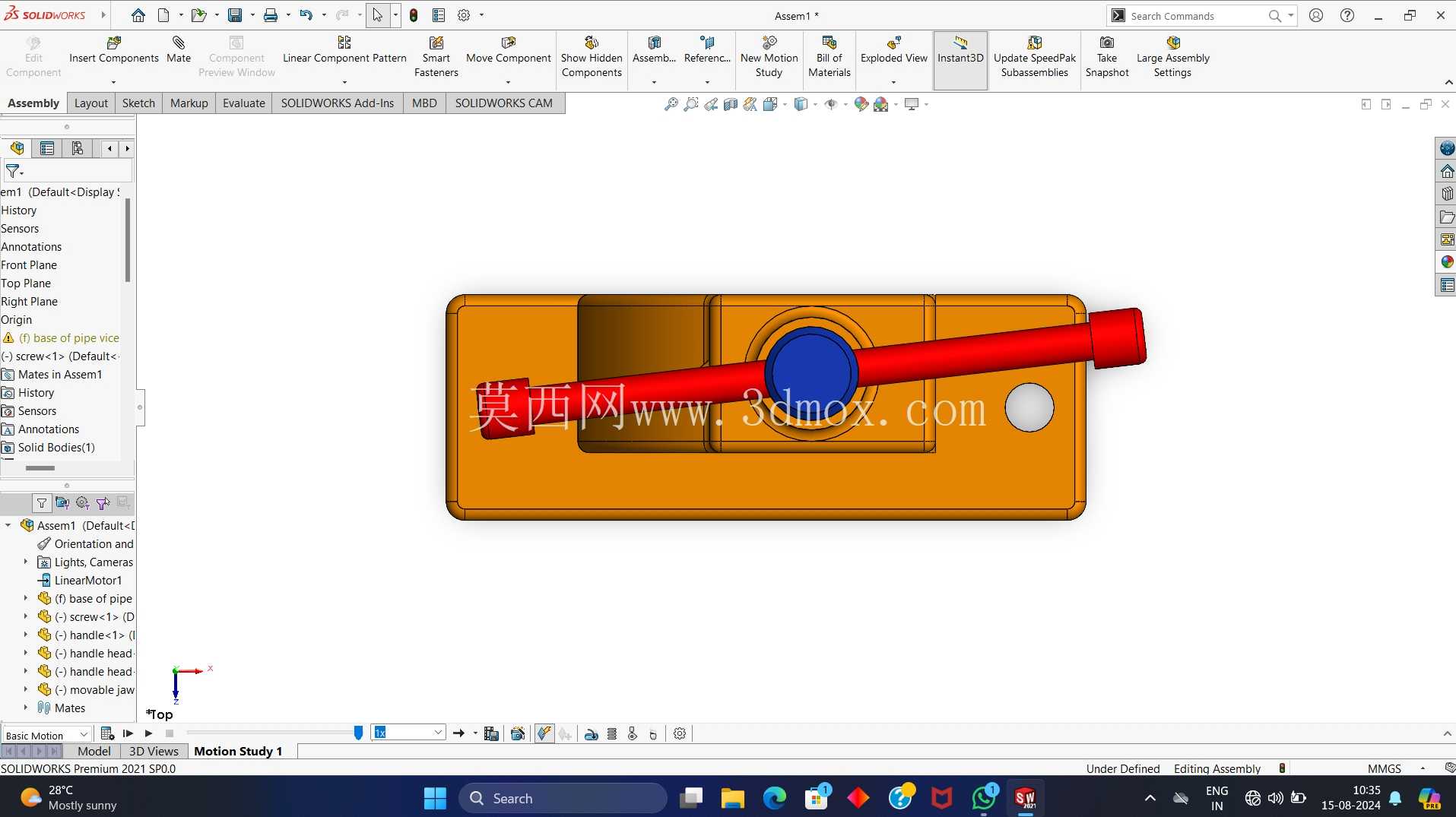
Task: Click the motion Animation Wizard icon
Action: click(518, 733)
